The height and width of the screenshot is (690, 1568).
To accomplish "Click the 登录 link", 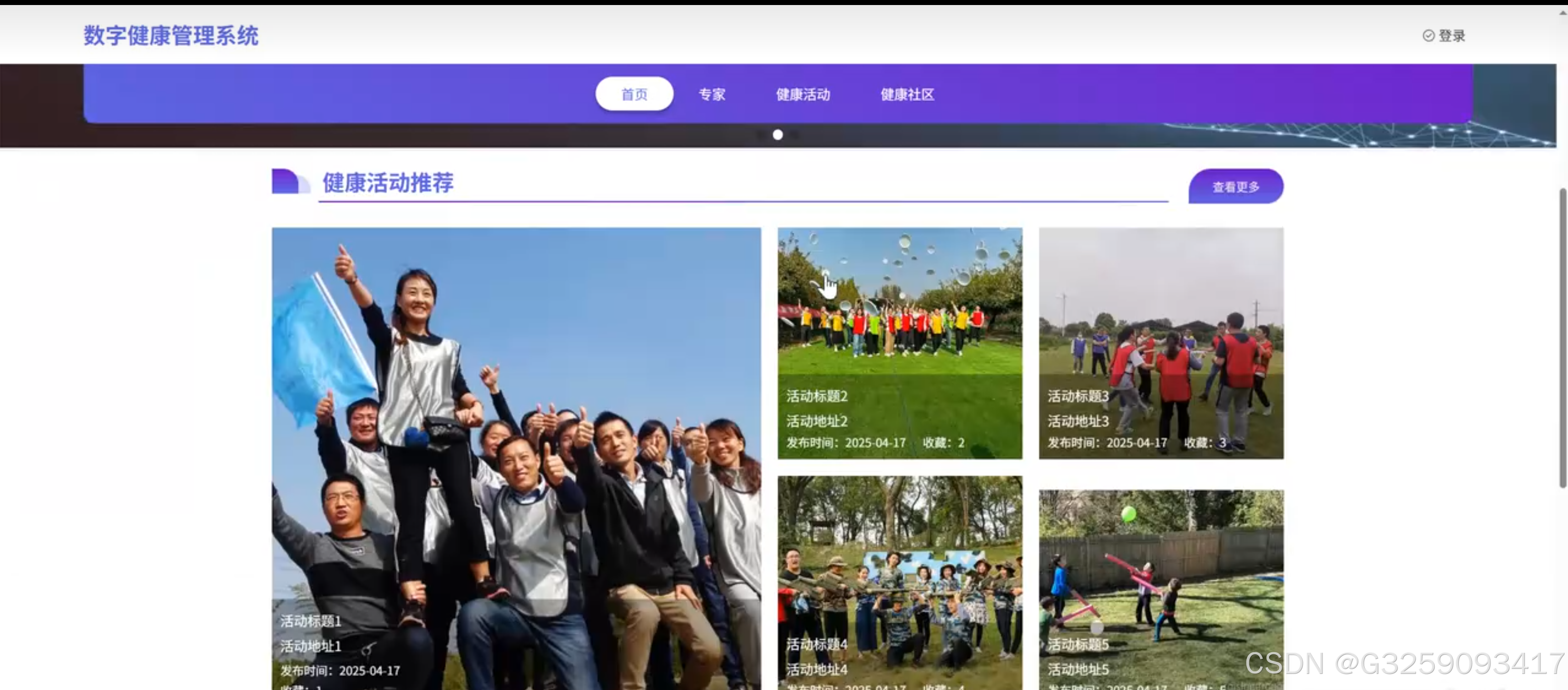I will pyautogui.click(x=1451, y=35).
